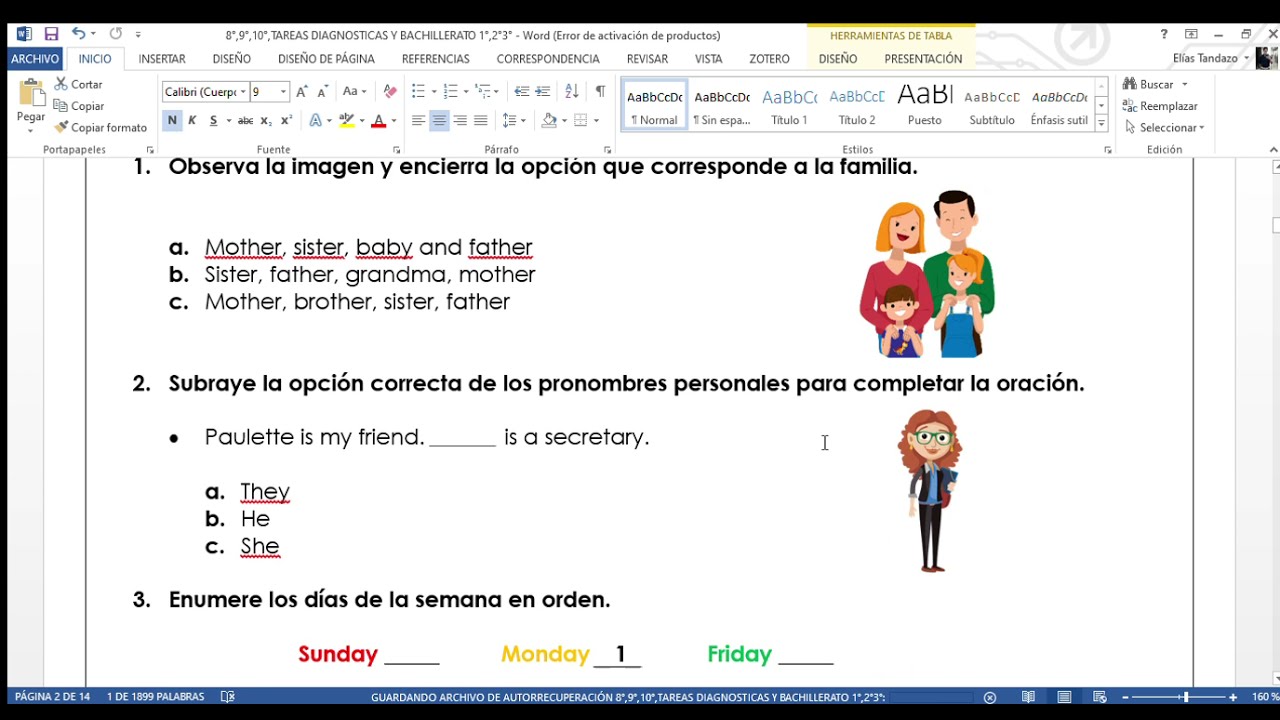Open line spacing dropdown
This screenshot has height=720, width=1280.
point(514,121)
